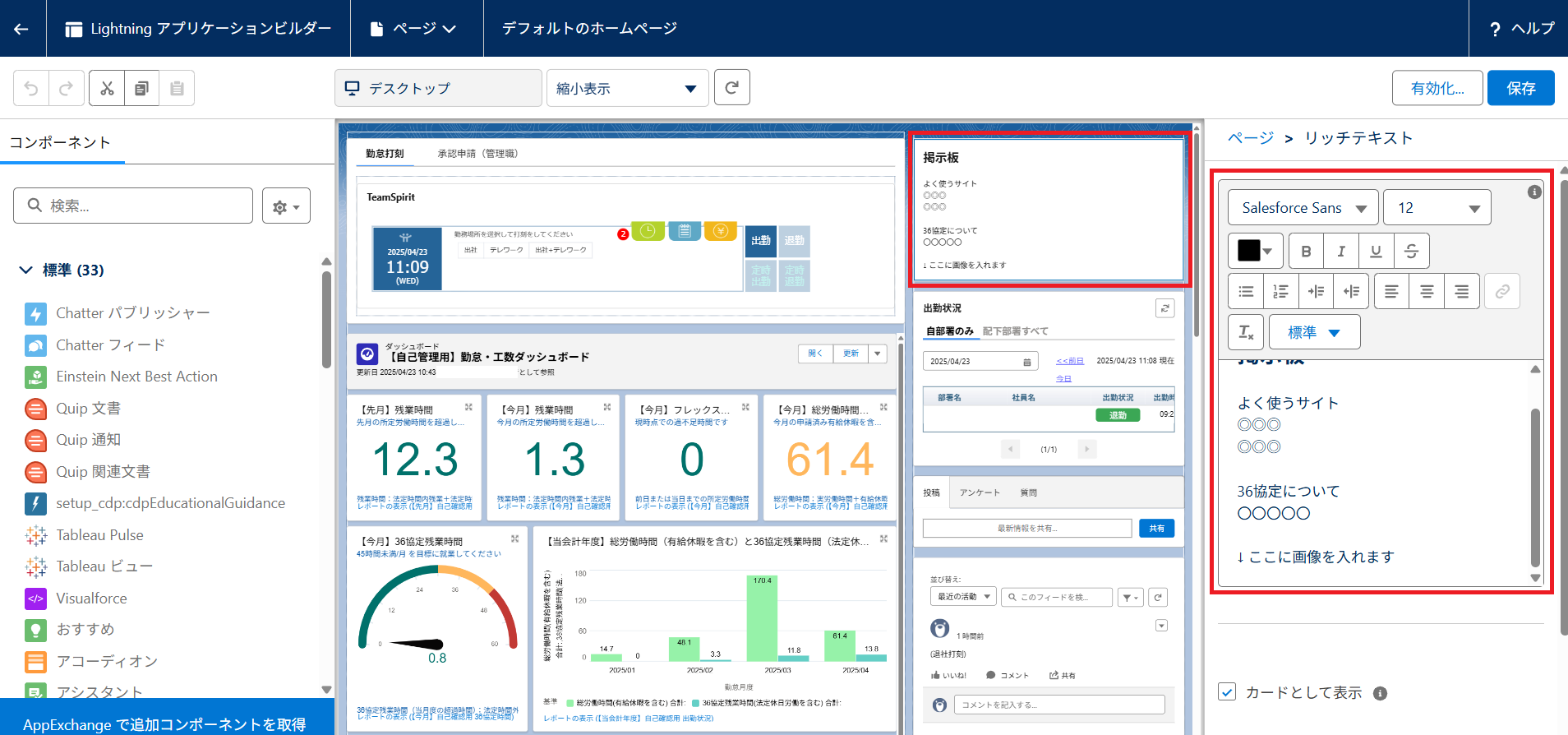Collapse the 標準 (33) components section

click(25, 270)
